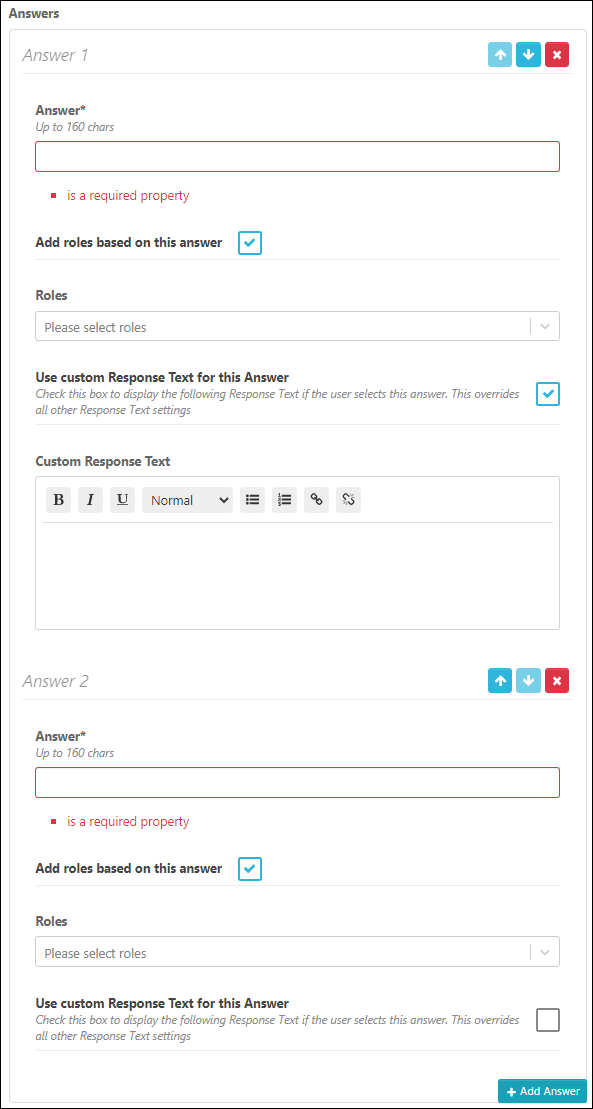Click required property error under Answer 2
This screenshot has width=593, height=1109.
click(x=128, y=822)
